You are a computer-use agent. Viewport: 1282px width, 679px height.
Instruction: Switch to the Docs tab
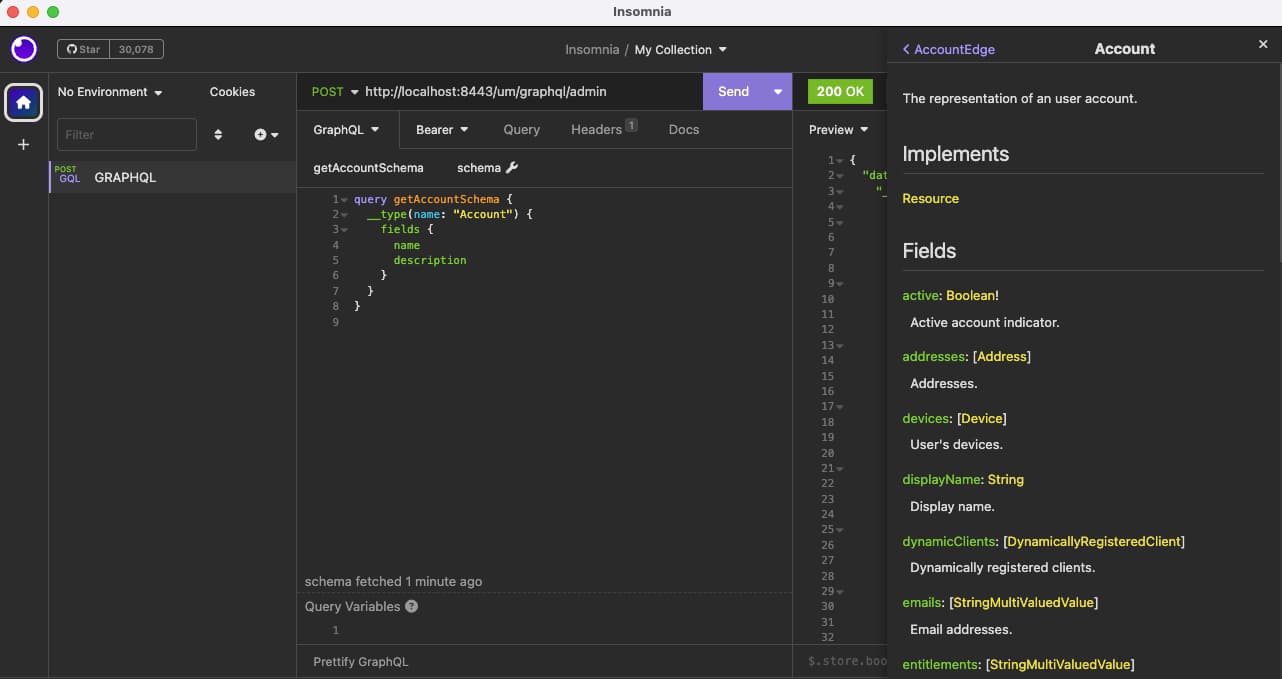click(683, 129)
